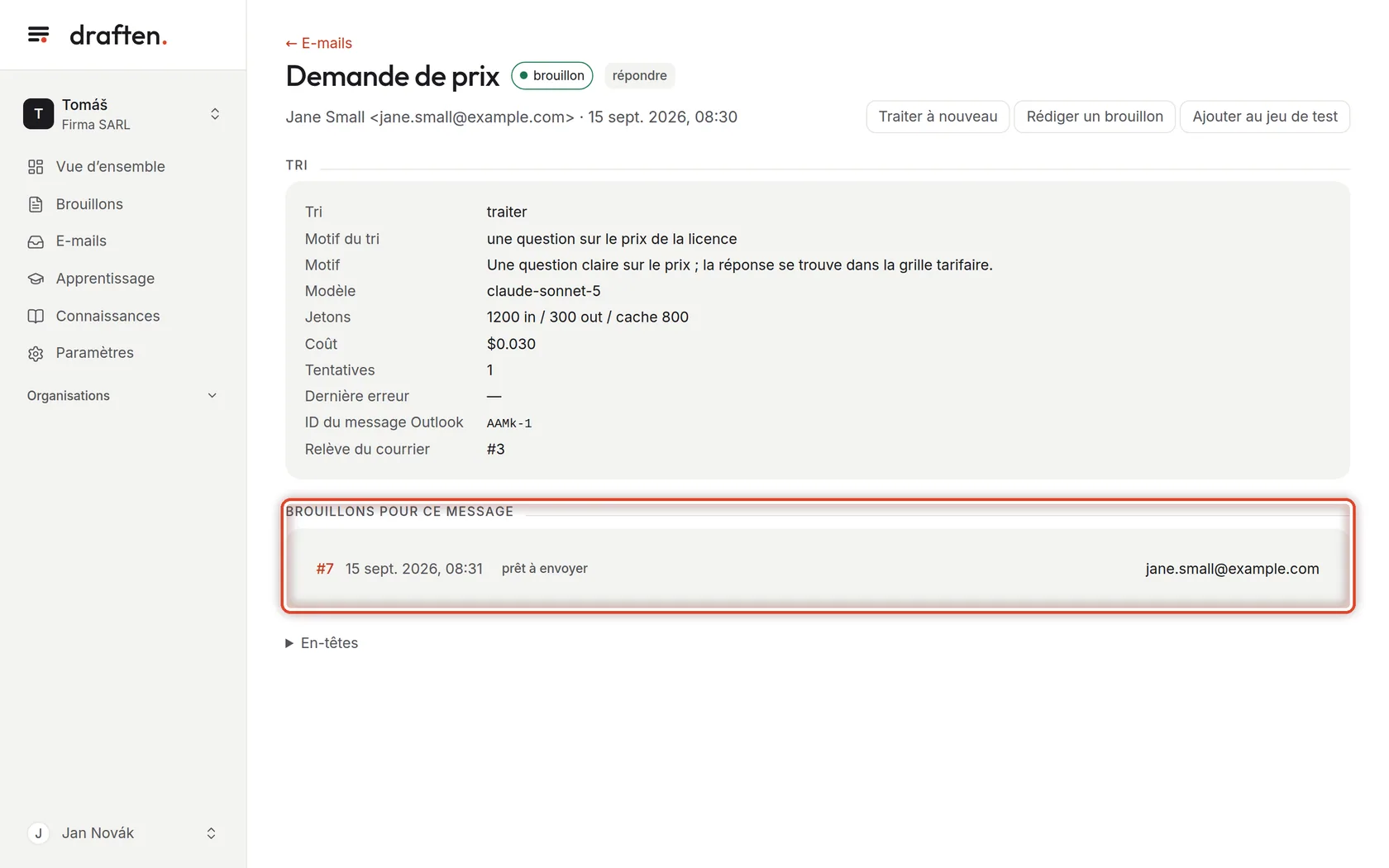The height and width of the screenshot is (868, 1389).
Task: Click the Demande de prix heading
Action: tap(393, 76)
